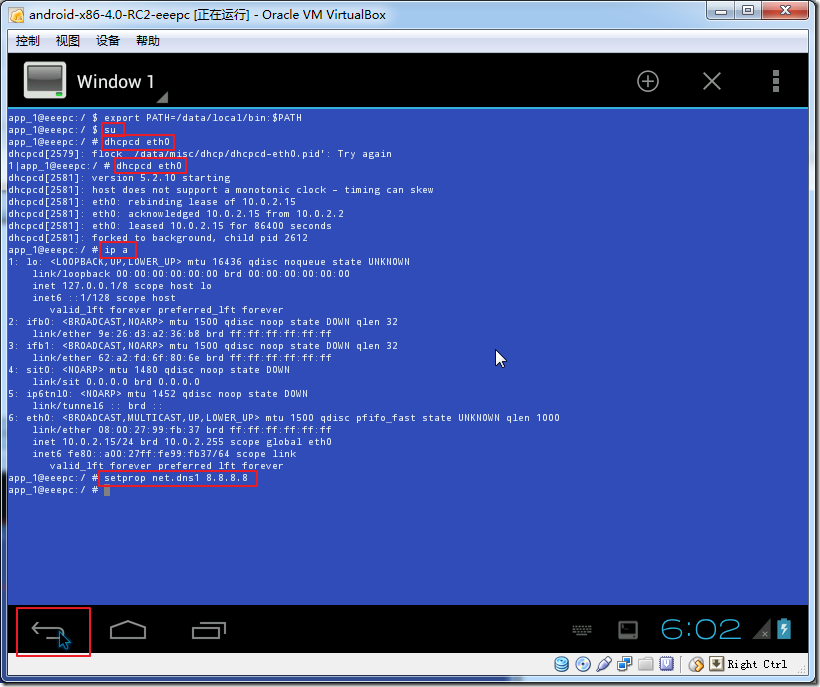
Task: Click the Right Ctrl host key label
Action: click(757, 664)
